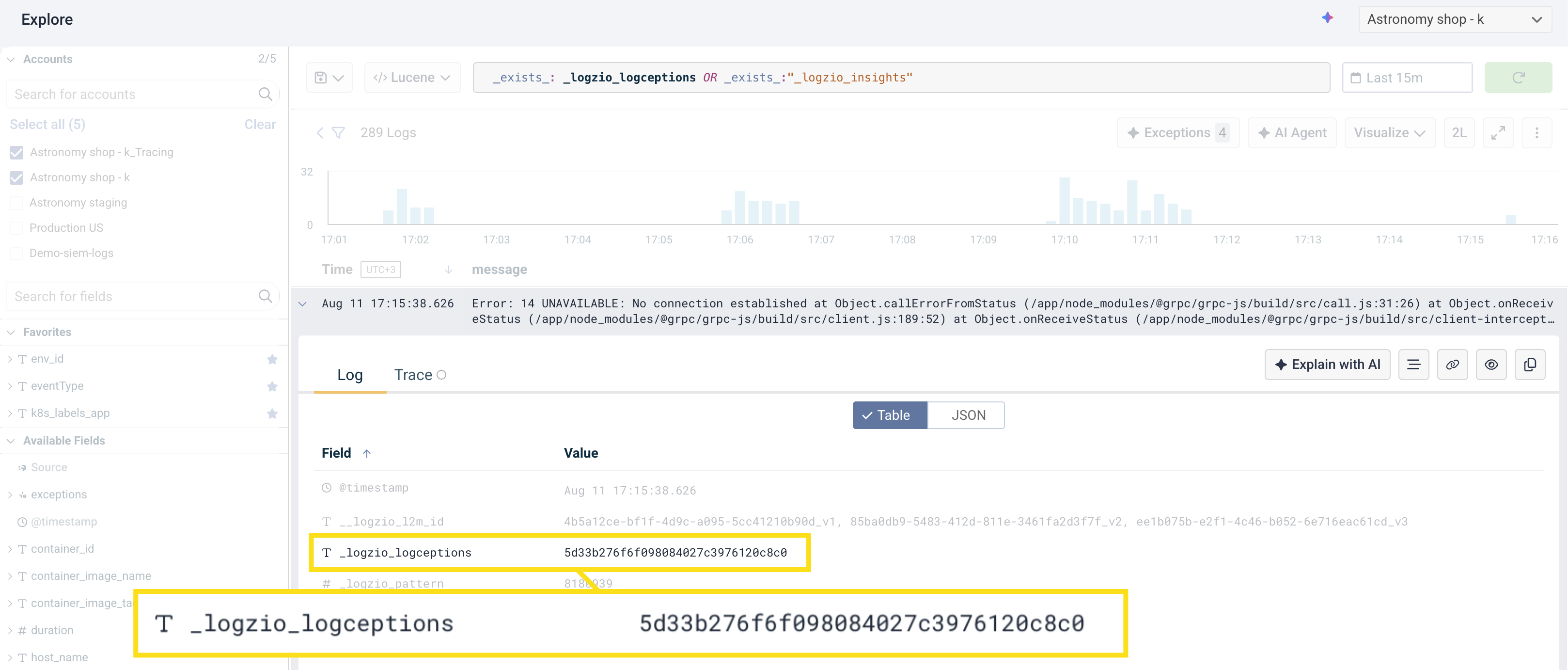Switch to the Trace tab
This screenshot has width=1568, height=670.
tap(420, 375)
